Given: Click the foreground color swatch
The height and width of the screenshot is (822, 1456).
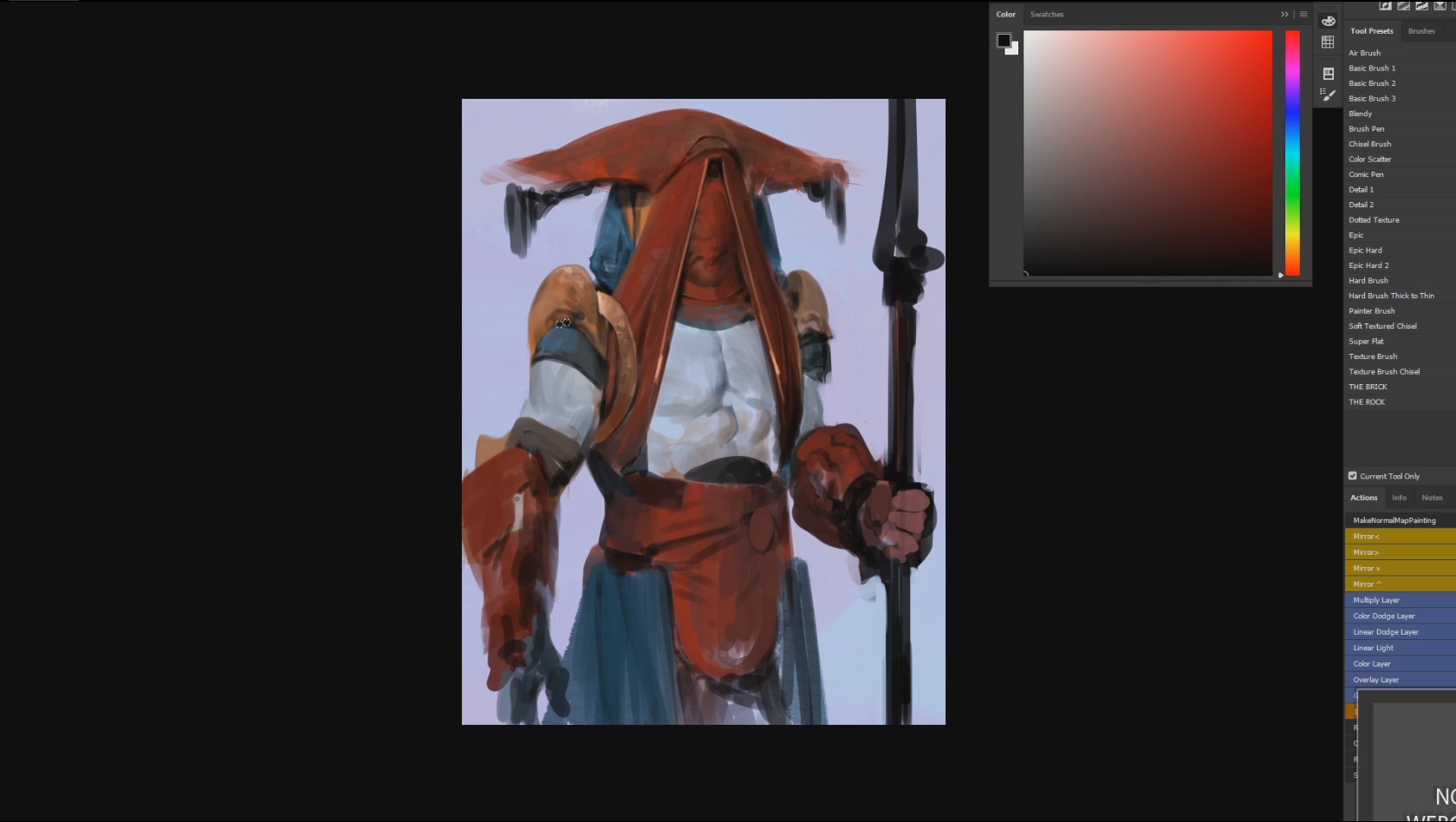Looking at the screenshot, I should (x=1004, y=40).
